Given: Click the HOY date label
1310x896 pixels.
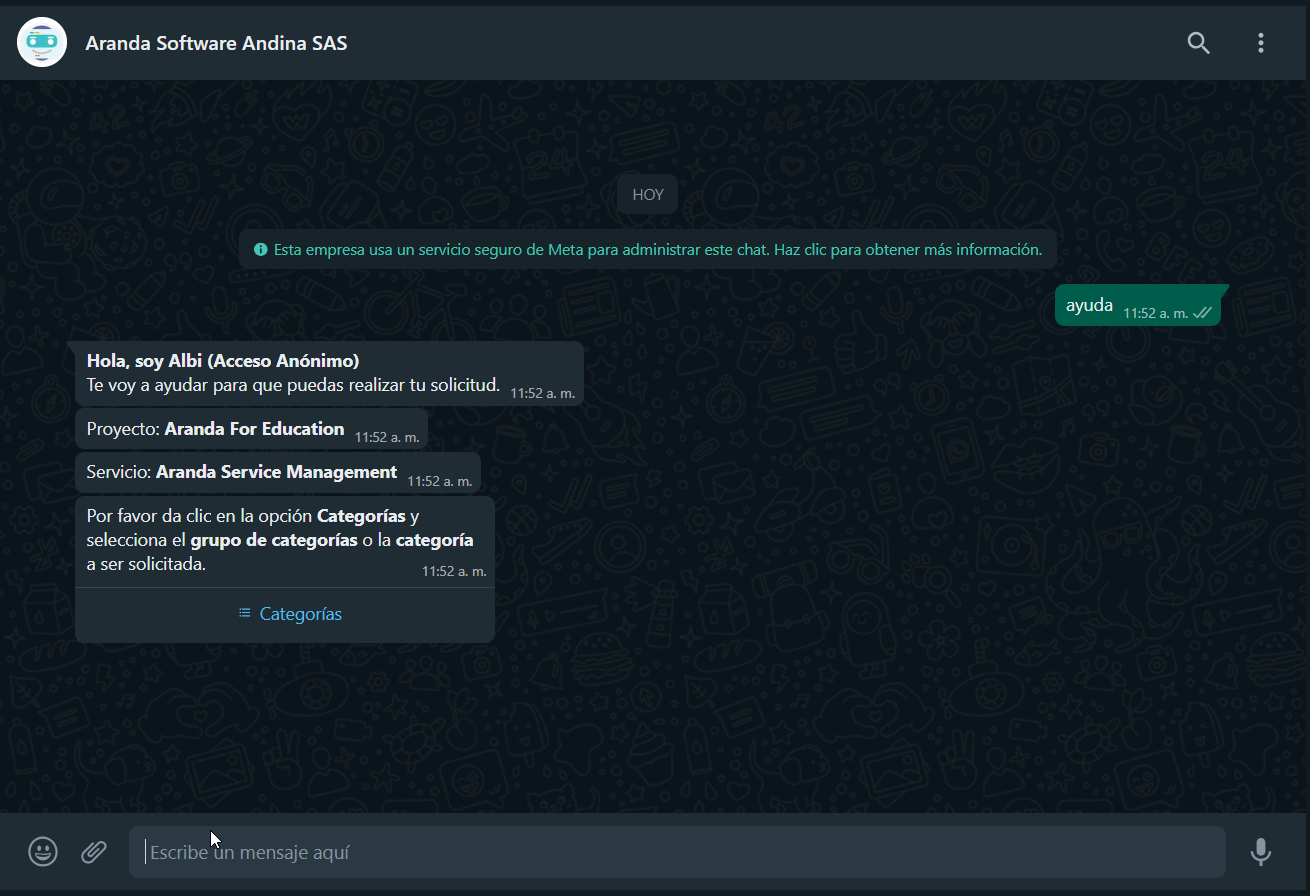Looking at the screenshot, I should pos(648,194).
